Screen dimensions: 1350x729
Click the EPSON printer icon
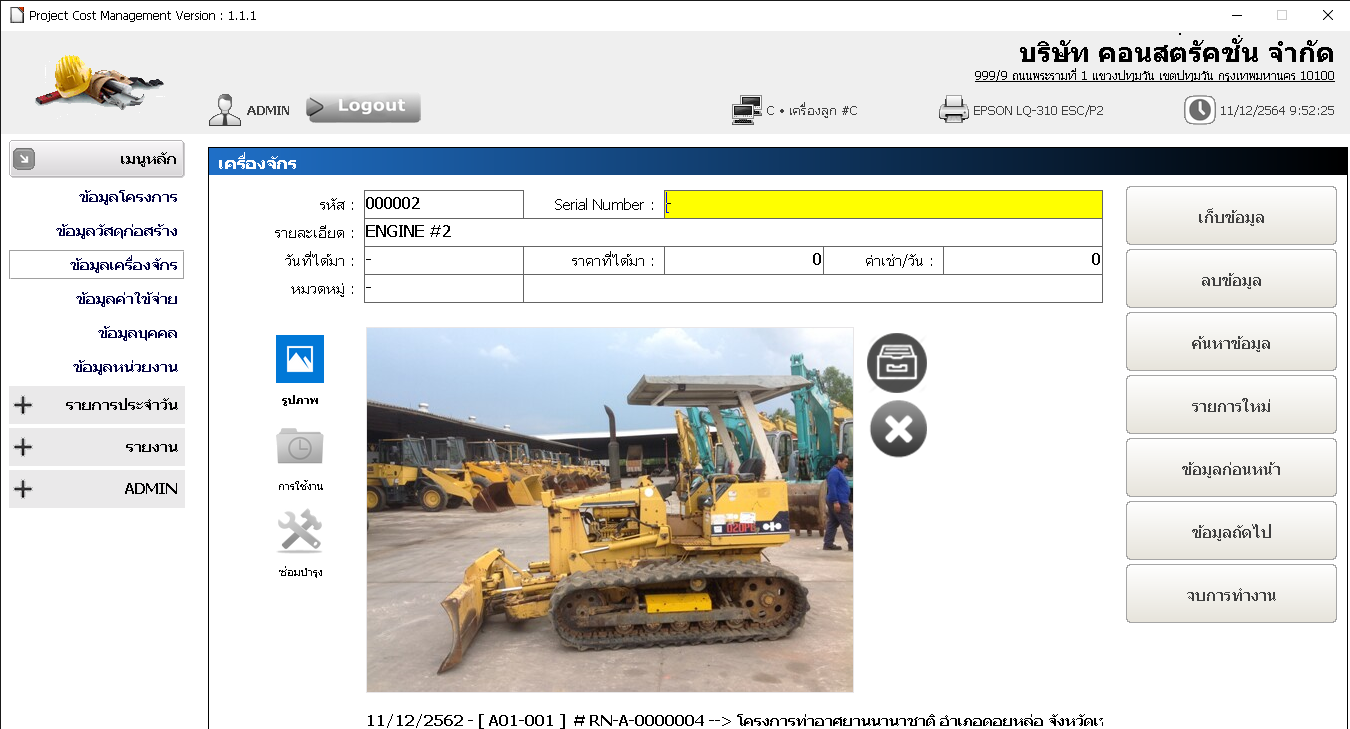tap(953, 110)
